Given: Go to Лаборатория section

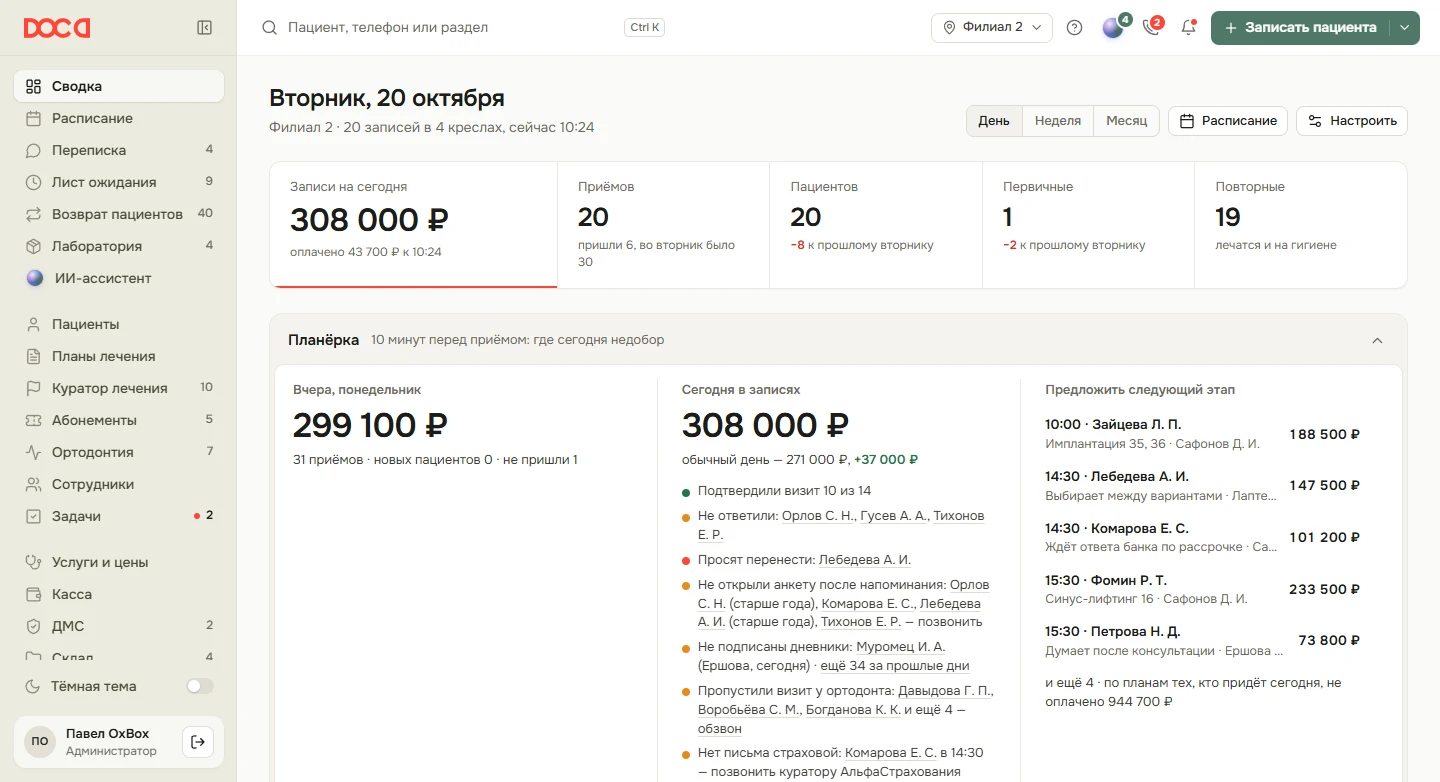Looking at the screenshot, I should coord(119,246).
